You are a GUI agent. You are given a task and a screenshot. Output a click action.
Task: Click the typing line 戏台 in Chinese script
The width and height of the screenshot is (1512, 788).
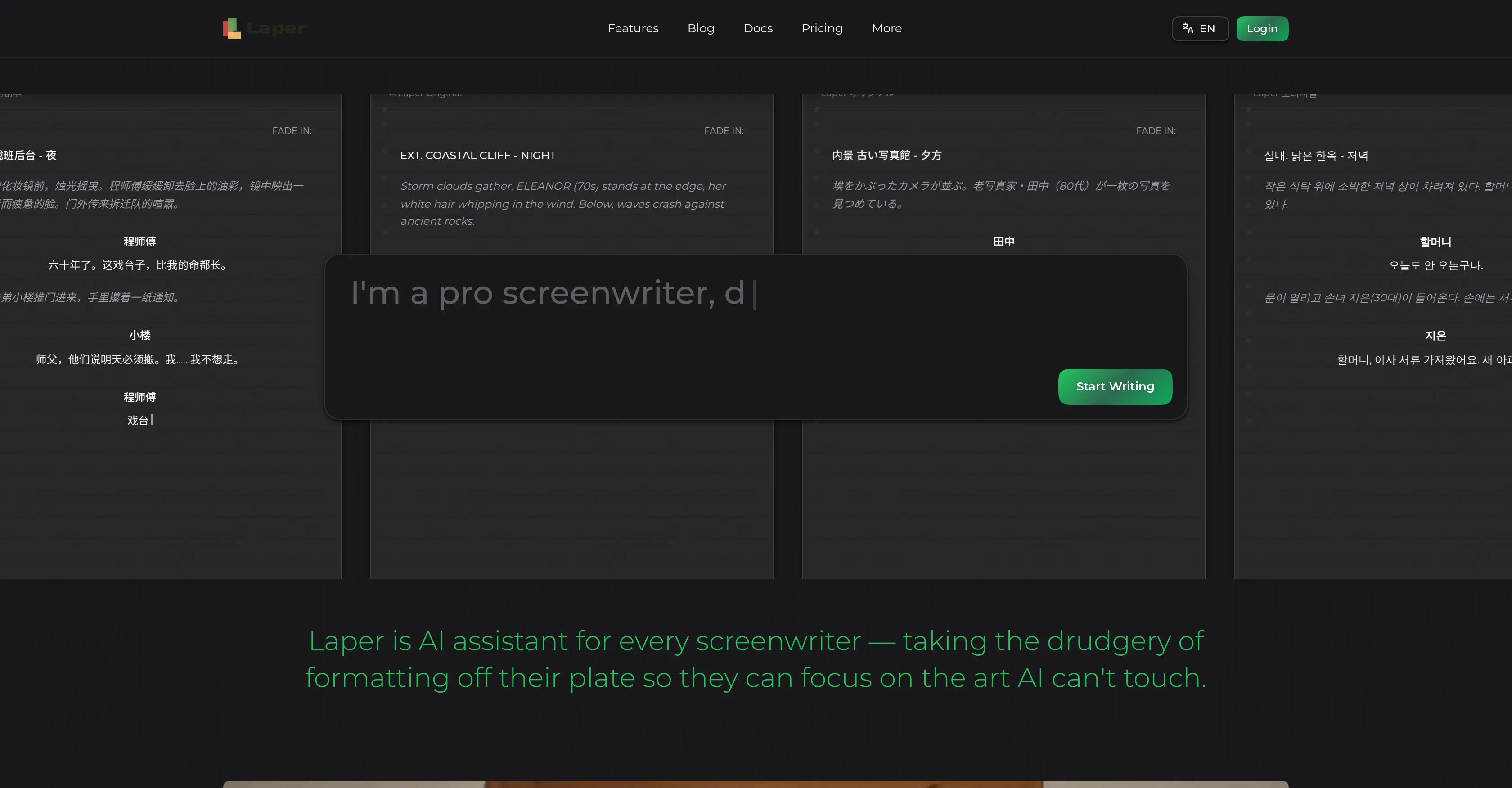tap(139, 420)
